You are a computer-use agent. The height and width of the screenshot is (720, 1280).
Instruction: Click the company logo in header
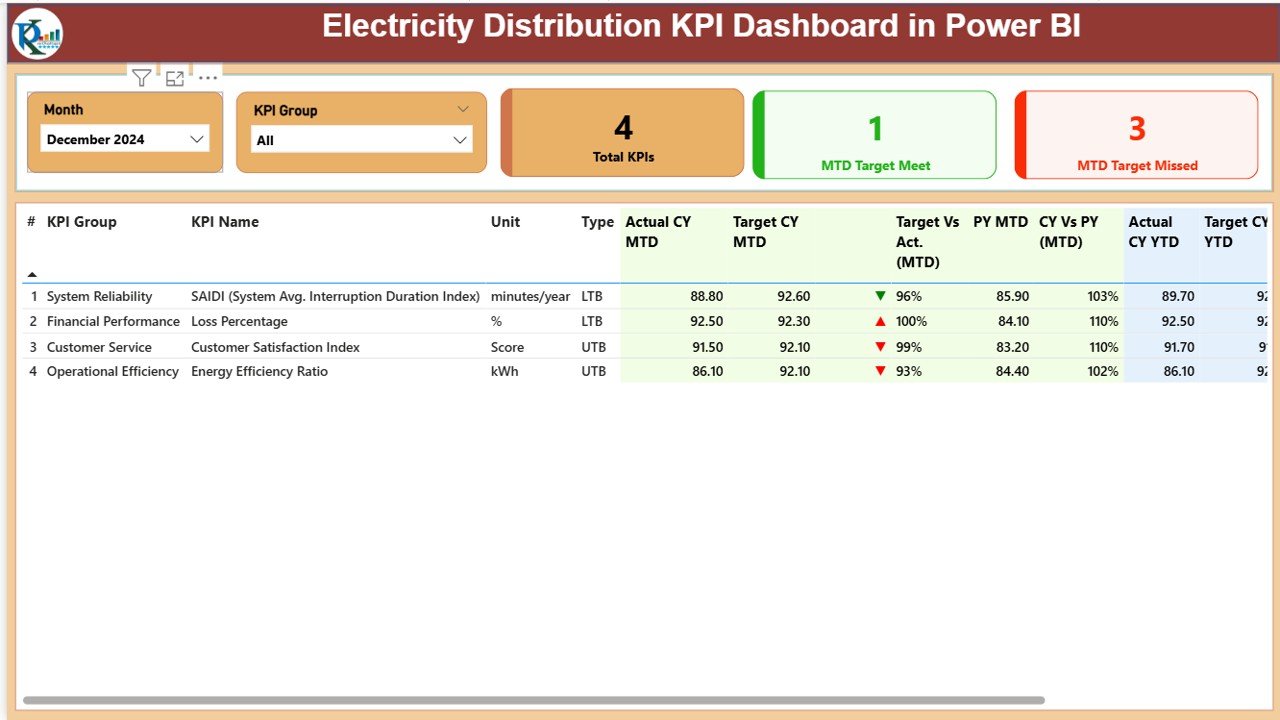37,34
